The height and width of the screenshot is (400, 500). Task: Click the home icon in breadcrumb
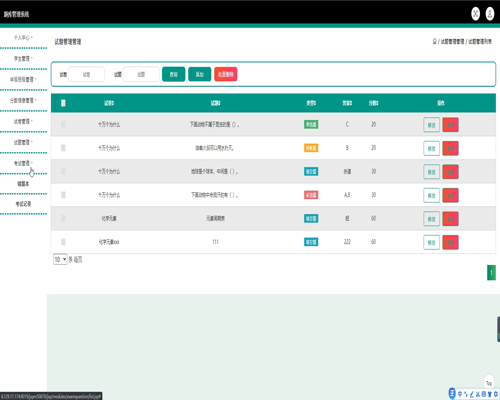pyautogui.click(x=434, y=41)
